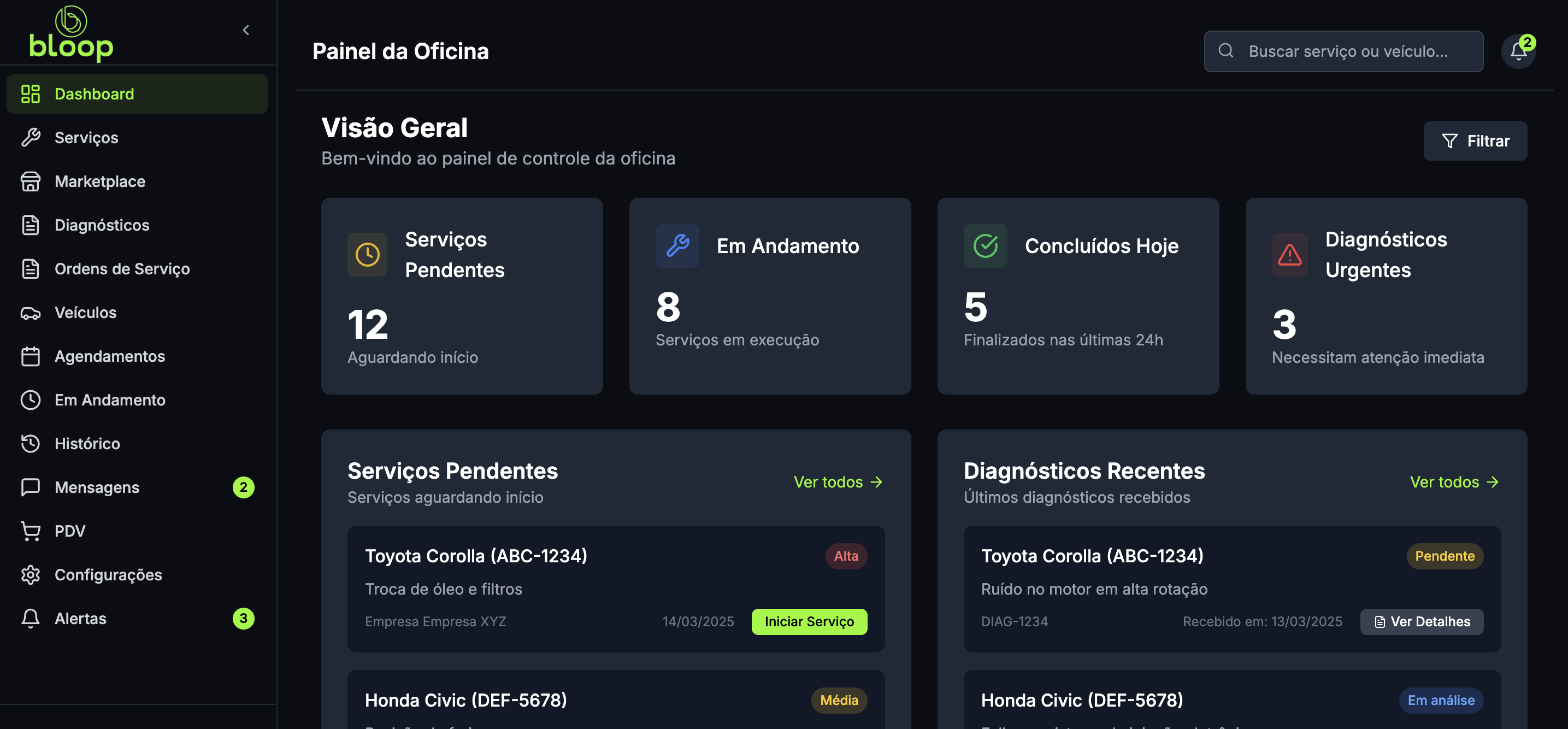Click the notification bell icon
This screenshot has width=1568, height=729.
1518,52
